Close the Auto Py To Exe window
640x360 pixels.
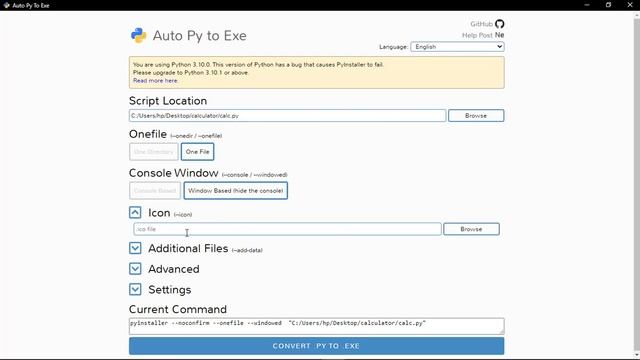[630, 5]
